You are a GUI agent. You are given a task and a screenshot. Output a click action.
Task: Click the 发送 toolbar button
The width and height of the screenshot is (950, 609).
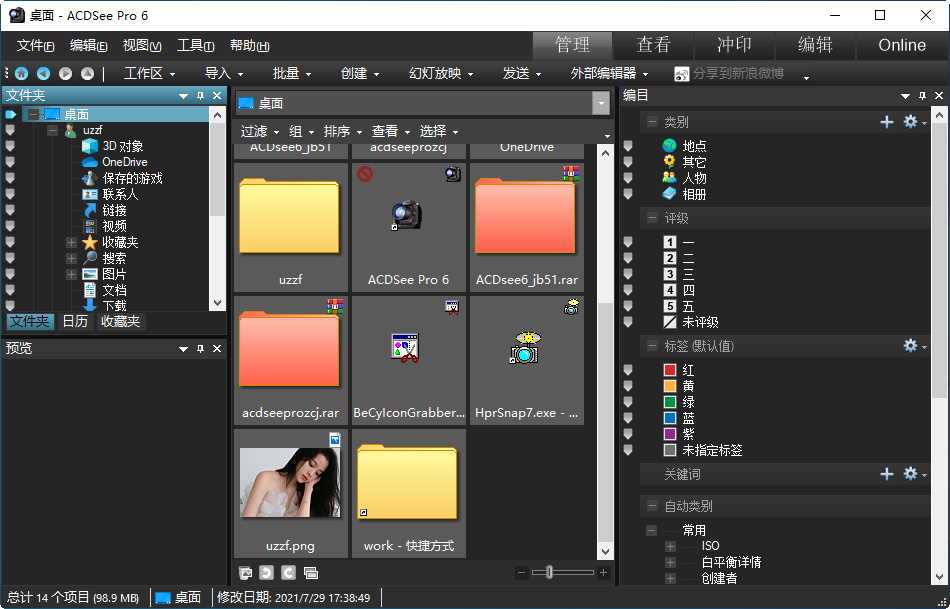coord(522,73)
